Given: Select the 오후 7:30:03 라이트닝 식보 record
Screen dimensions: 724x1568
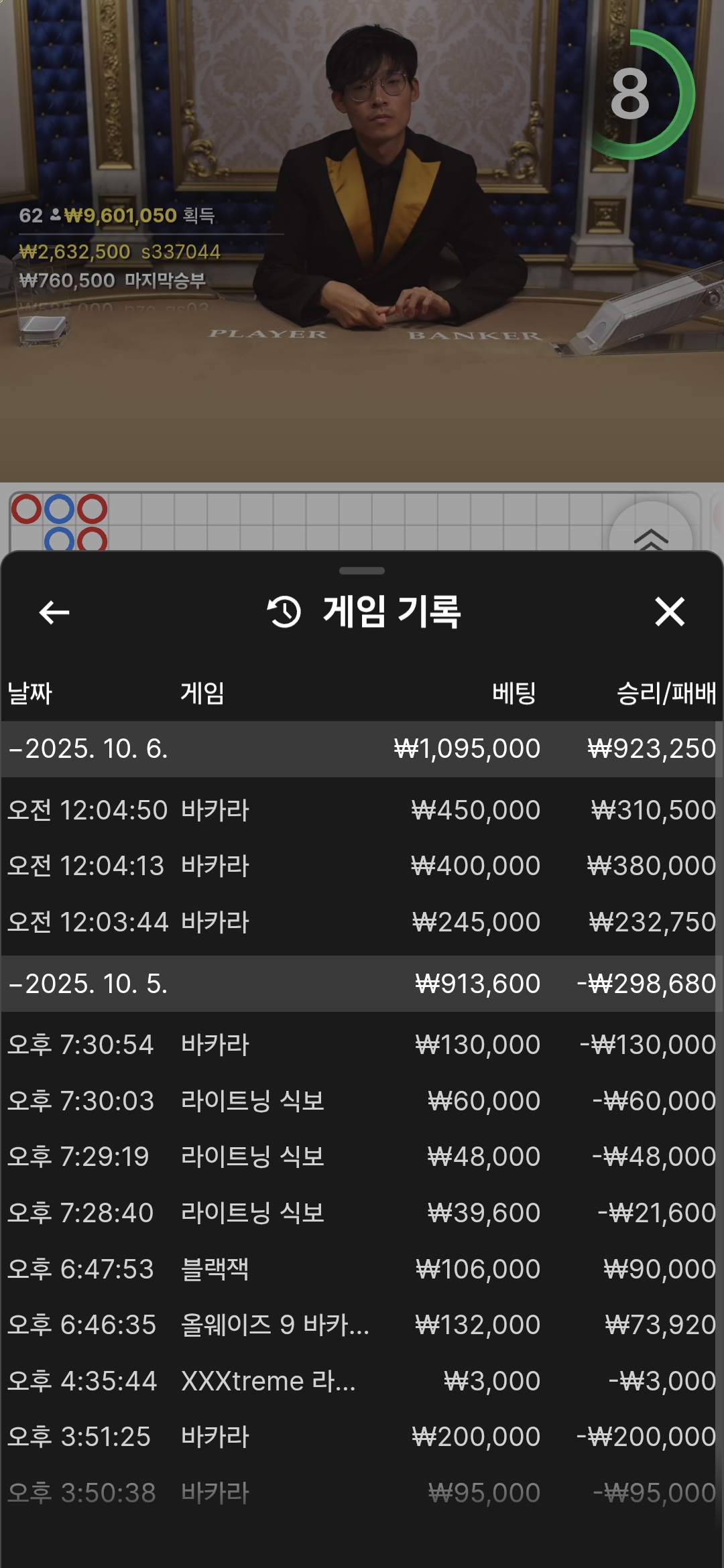Looking at the screenshot, I should (362, 1101).
